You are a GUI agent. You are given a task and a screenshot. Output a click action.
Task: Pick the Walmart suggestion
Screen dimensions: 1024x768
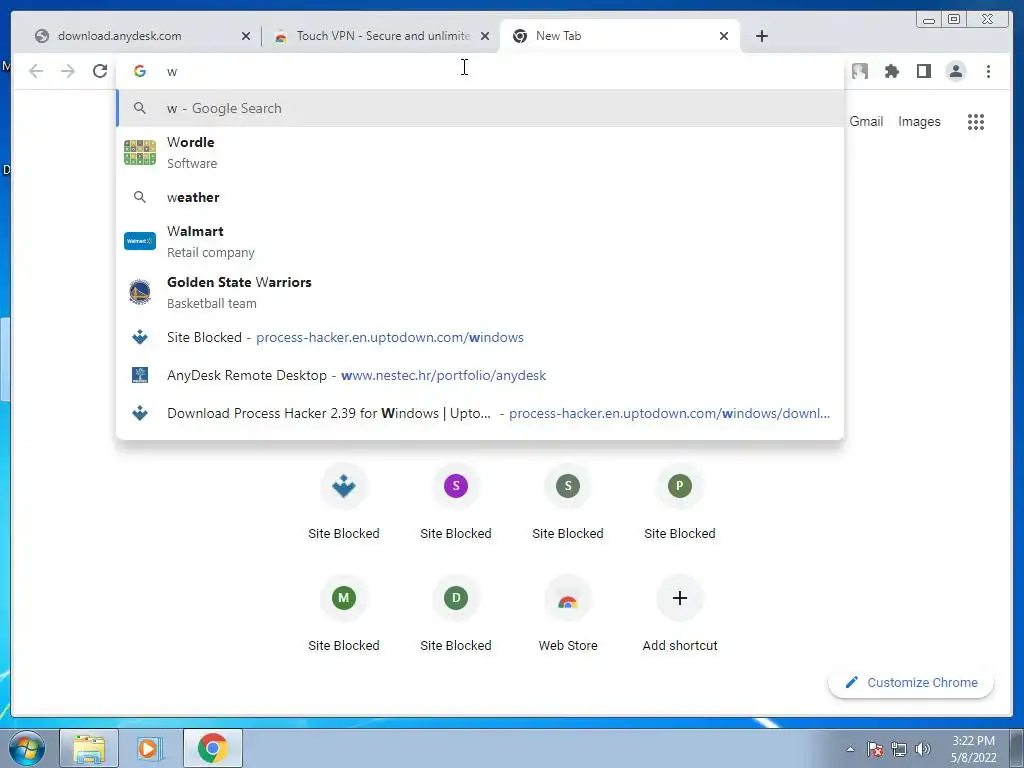480,242
